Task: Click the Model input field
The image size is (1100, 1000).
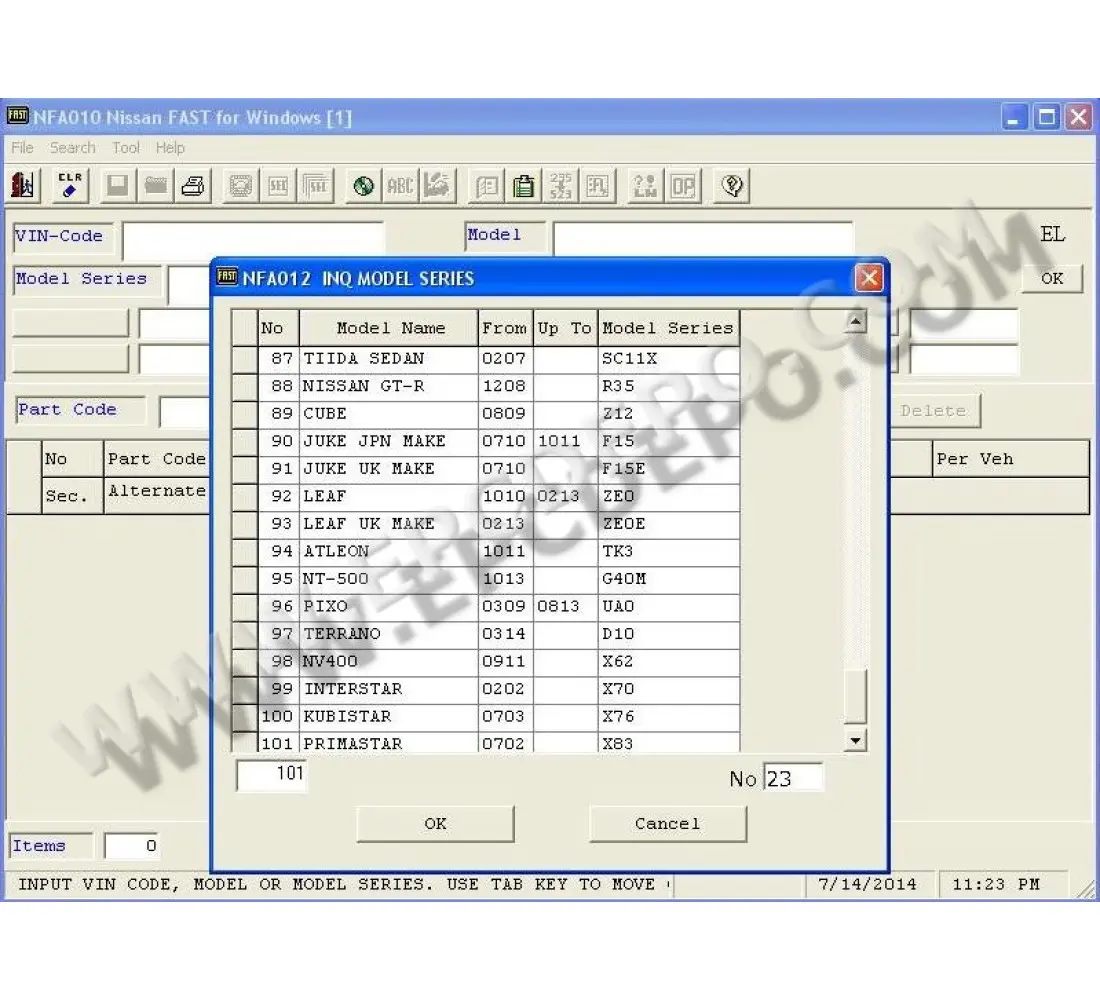Action: coord(703,239)
